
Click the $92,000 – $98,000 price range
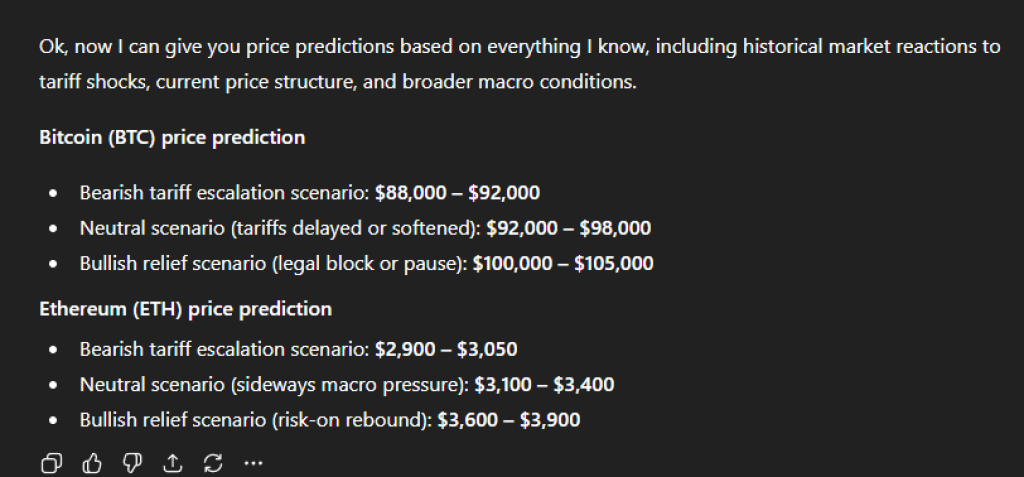tap(568, 229)
